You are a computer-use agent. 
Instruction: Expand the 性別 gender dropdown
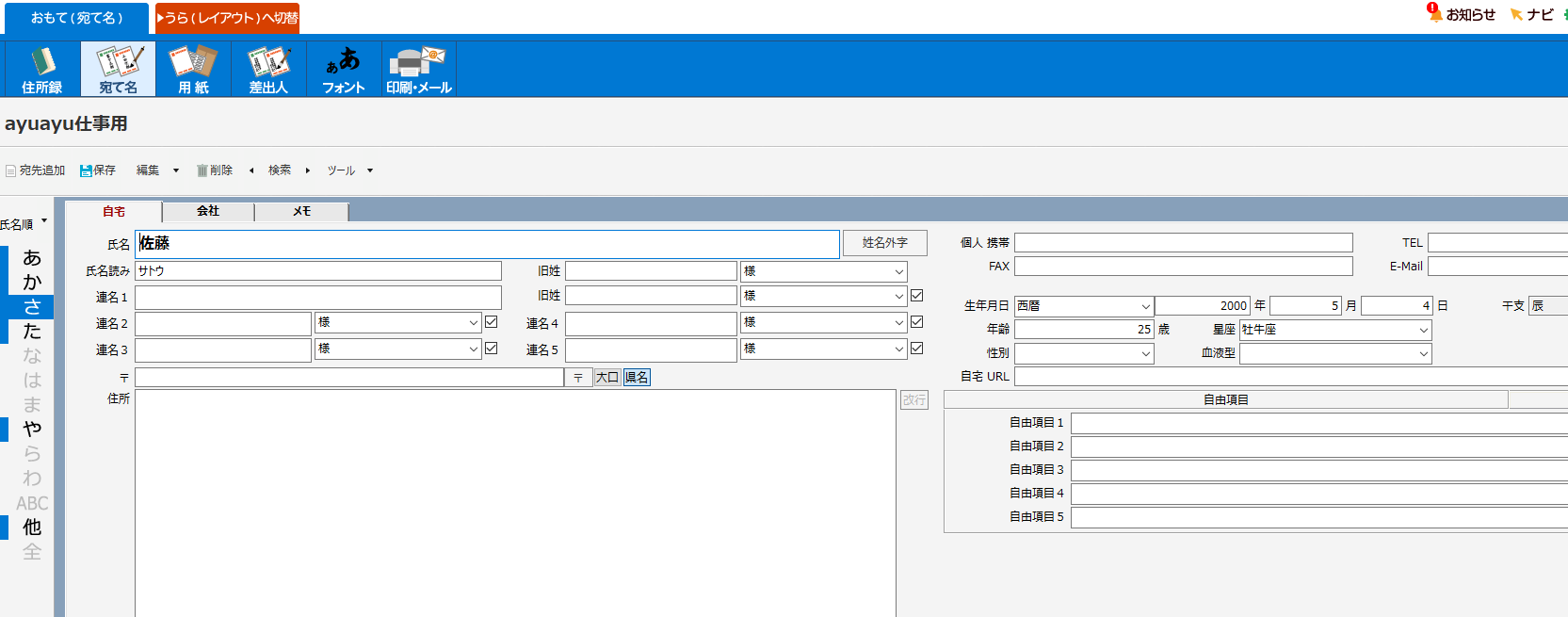pyautogui.click(x=1145, y=354)
